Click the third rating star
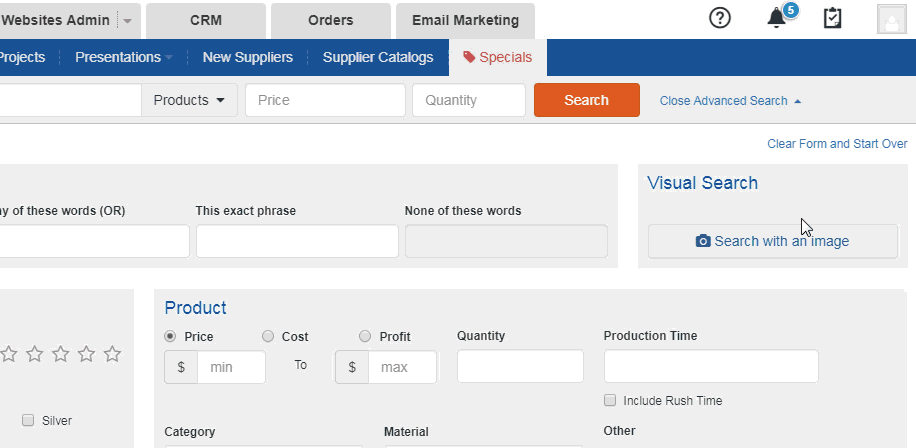The image size is (916, 448). (60, 353)
